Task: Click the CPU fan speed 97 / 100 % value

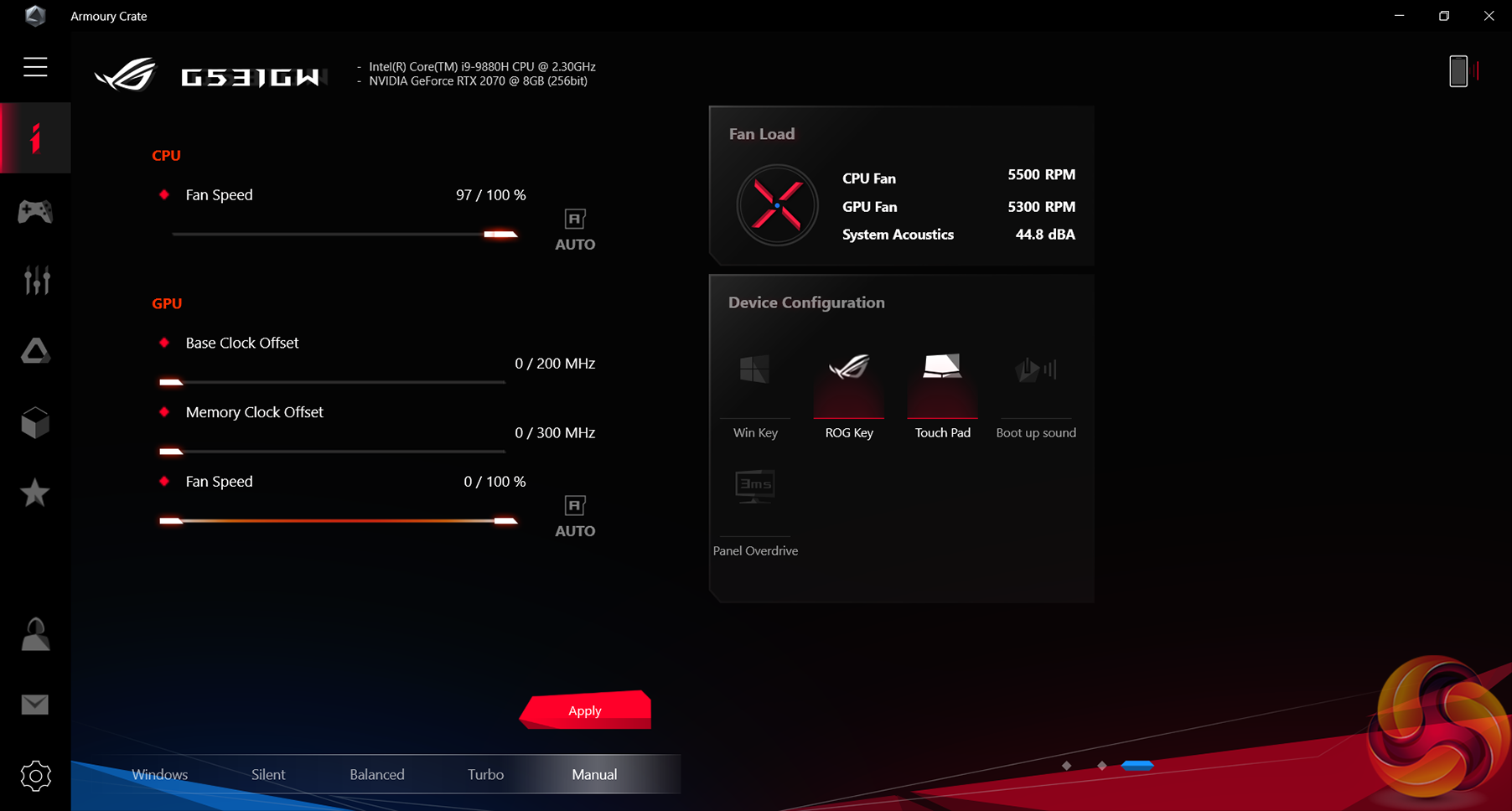Action: pyautogui.click(x=491, y=195)
